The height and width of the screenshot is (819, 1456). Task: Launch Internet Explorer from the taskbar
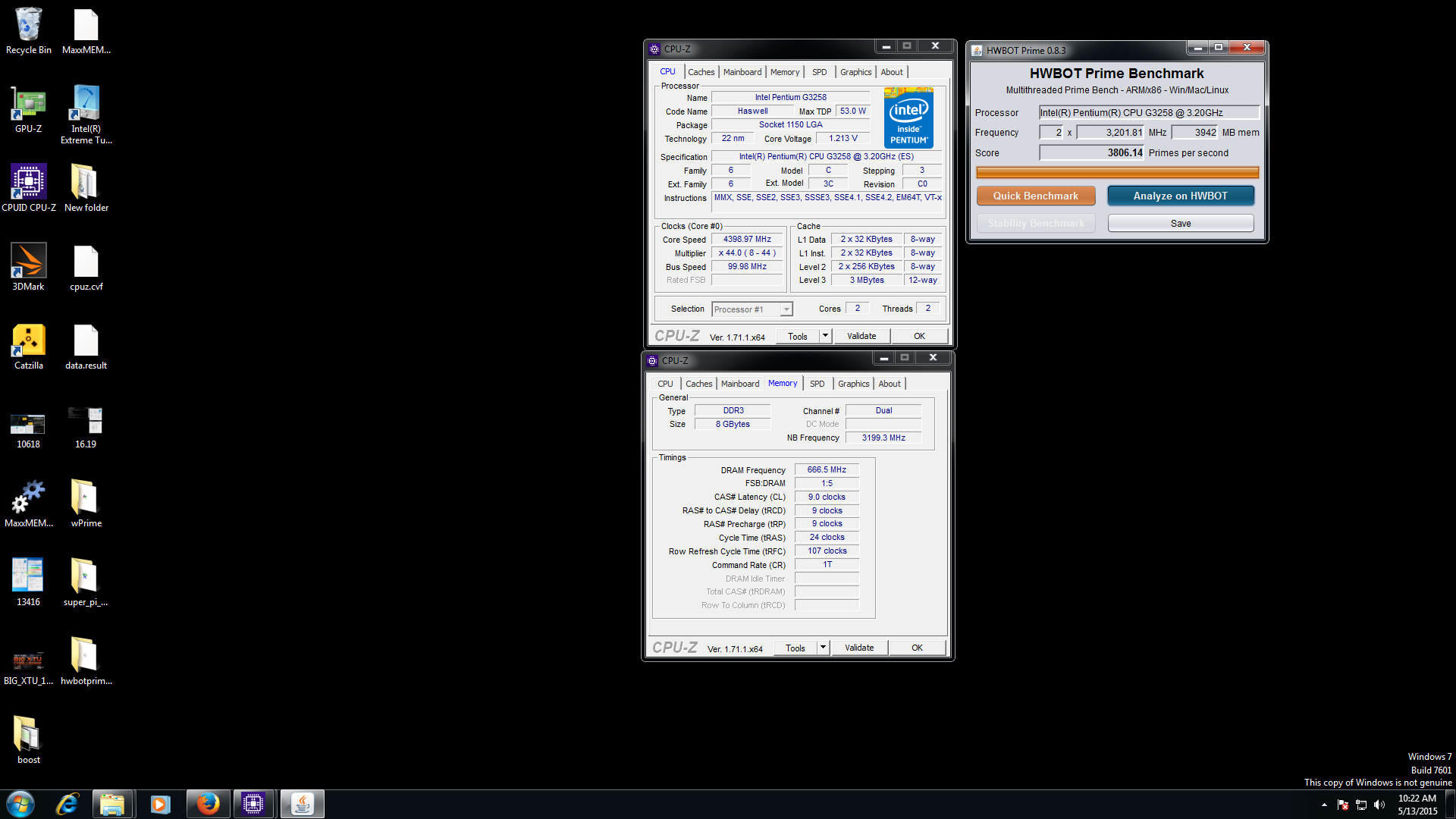point(67,804)
